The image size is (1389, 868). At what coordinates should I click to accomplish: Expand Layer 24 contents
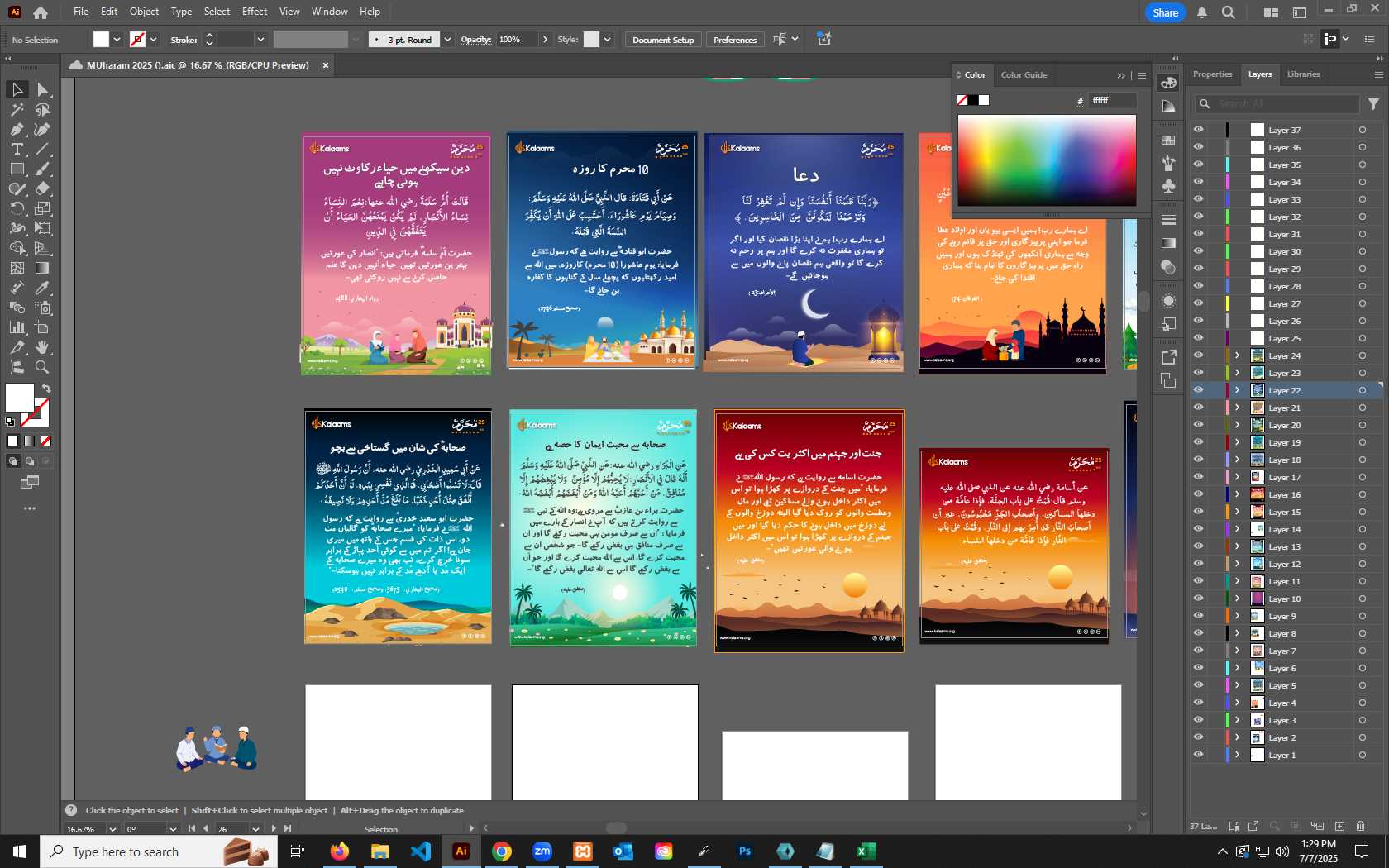click(x=1238, y=355)
